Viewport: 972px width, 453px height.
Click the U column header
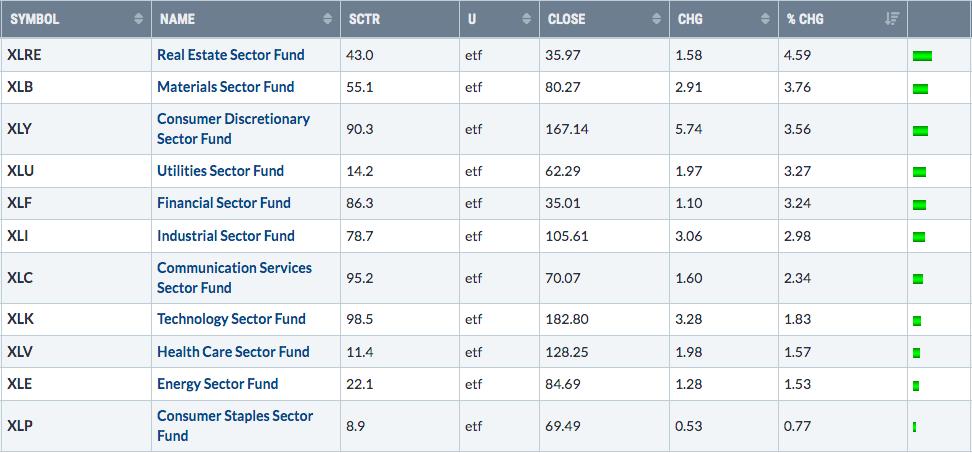pyautogui.click(x=472, y=19)
